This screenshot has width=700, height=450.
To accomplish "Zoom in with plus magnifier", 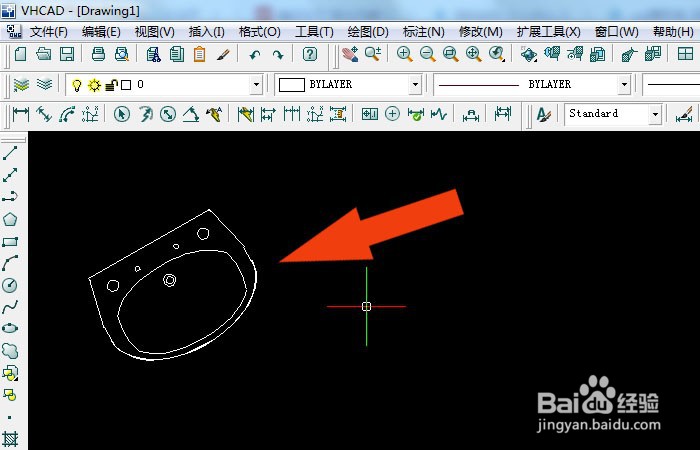I will [404, 54].
